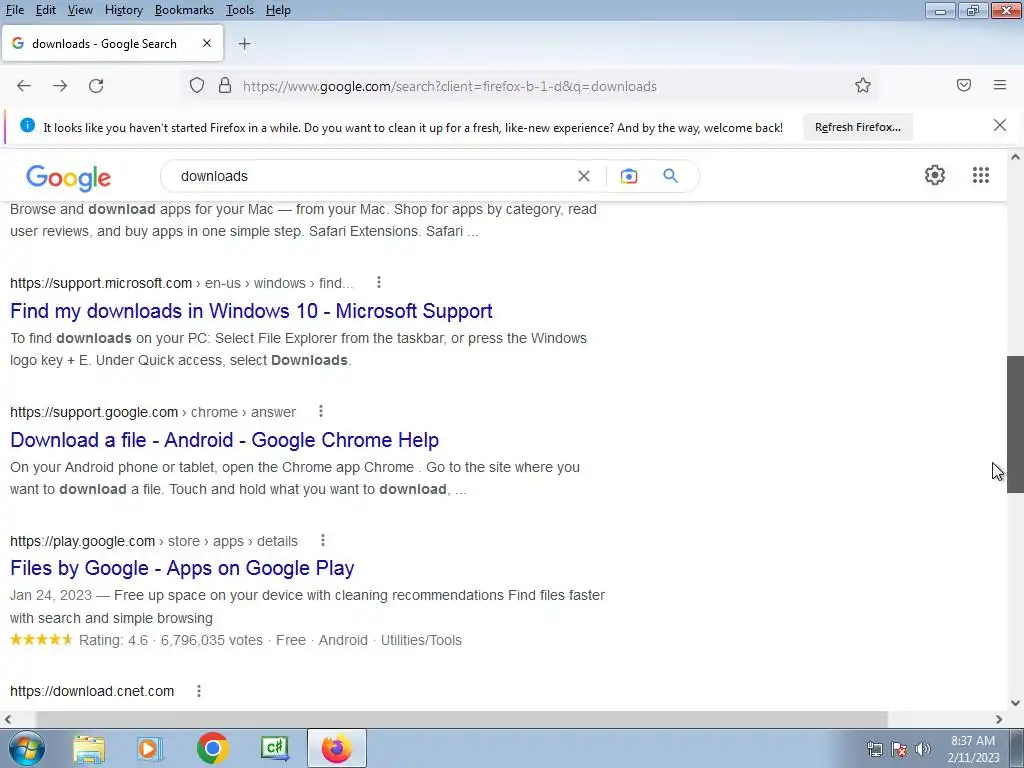The width and height of the screenshot is (1024, 768).
Task: Launch Windows Explorer from taskbar
Action: pyautogui.click(x=89, y=748)
